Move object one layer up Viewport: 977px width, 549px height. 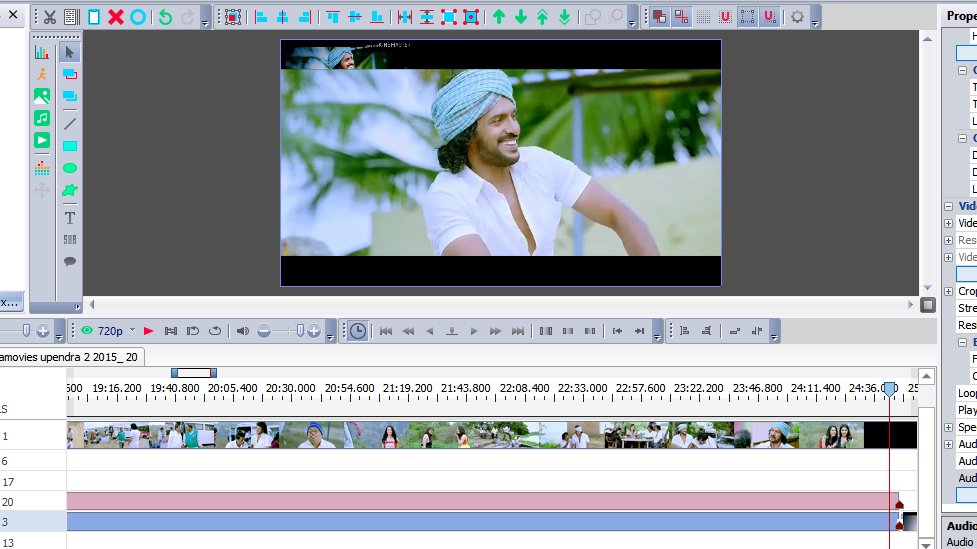tap(498, 17)
